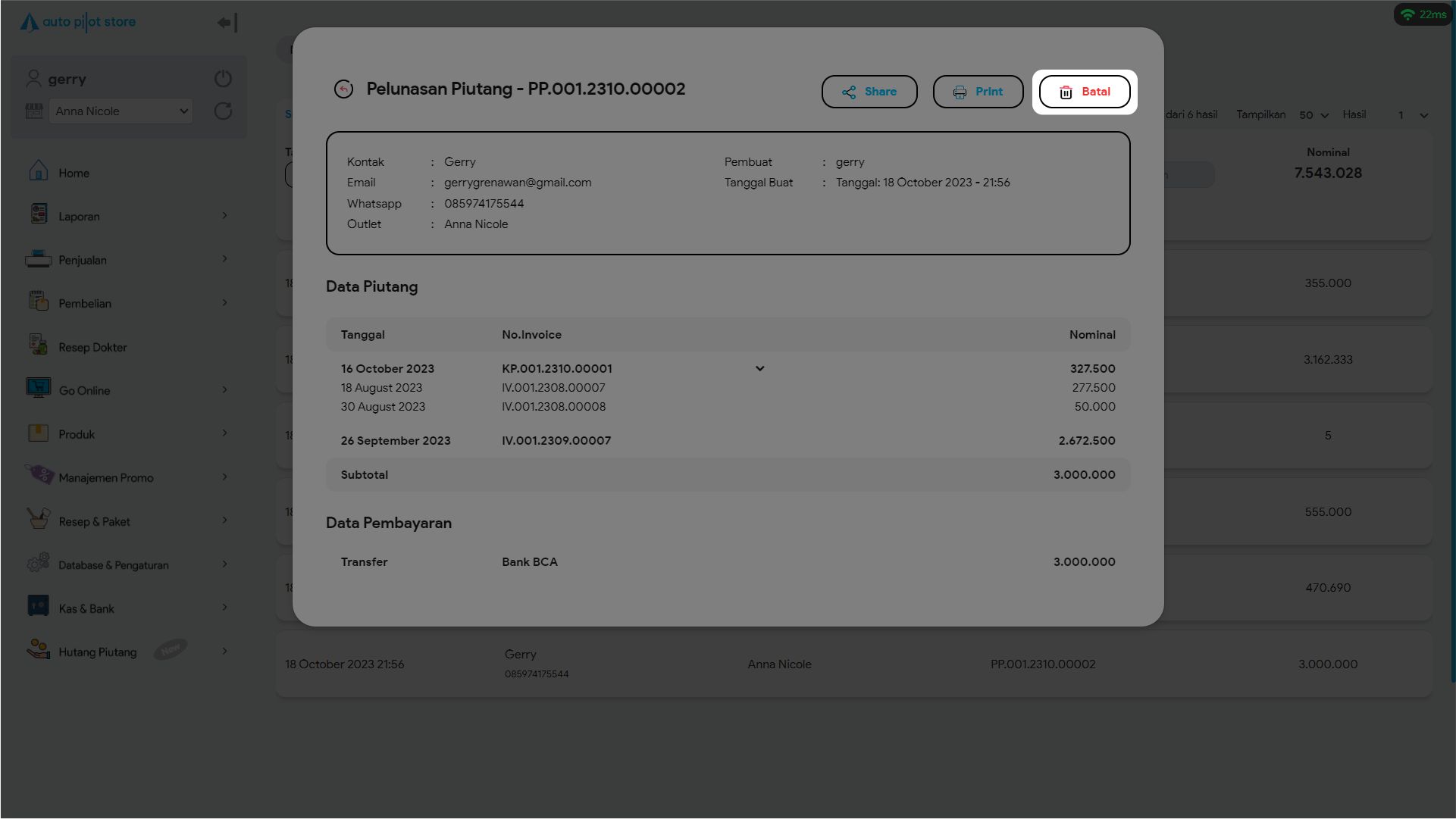Open the Anna Nicole outlet dropdown
1456x819 pixels.
(121, 111)
